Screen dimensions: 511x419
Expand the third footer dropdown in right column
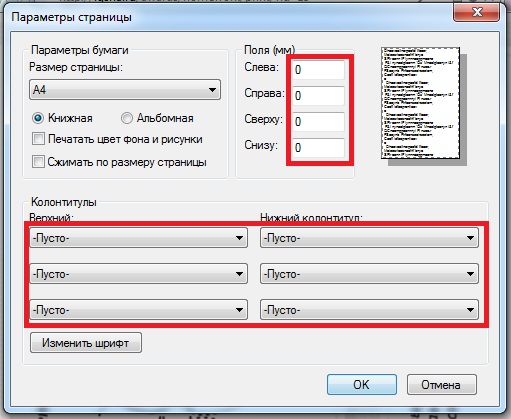[369, 310]
